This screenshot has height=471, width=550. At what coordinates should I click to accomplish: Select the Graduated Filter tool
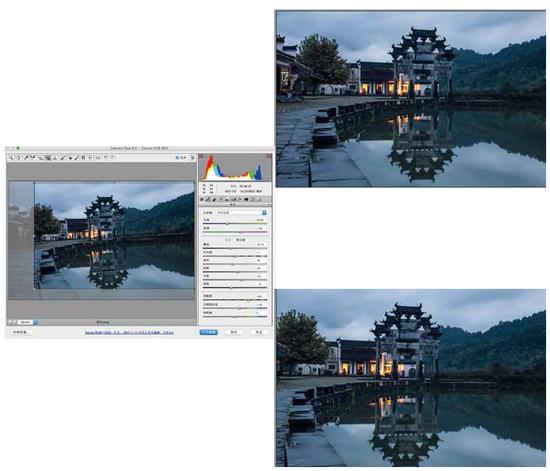pos(83,158)
